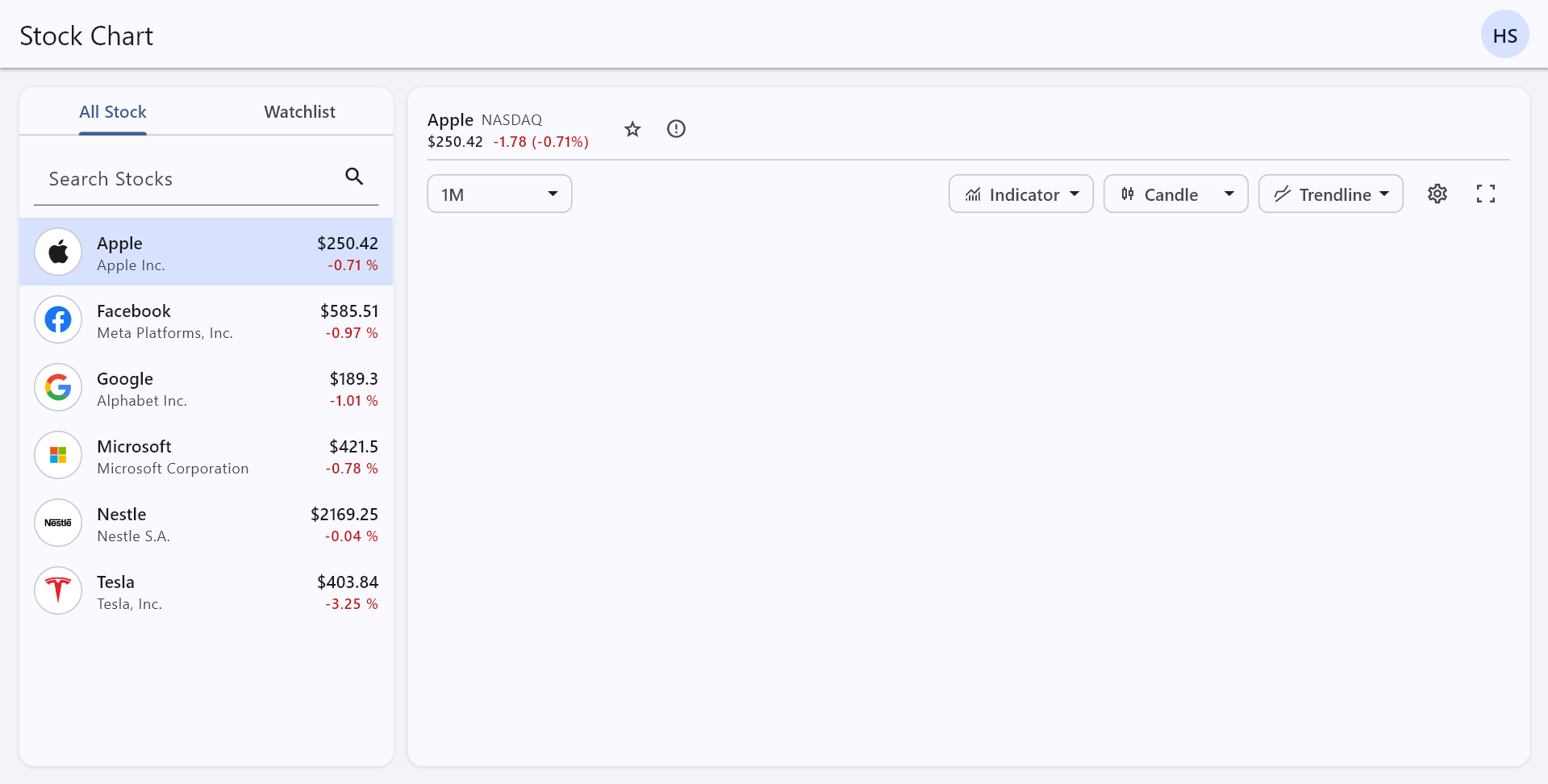Click the Tesla logo in the stock list

(57, 590)
